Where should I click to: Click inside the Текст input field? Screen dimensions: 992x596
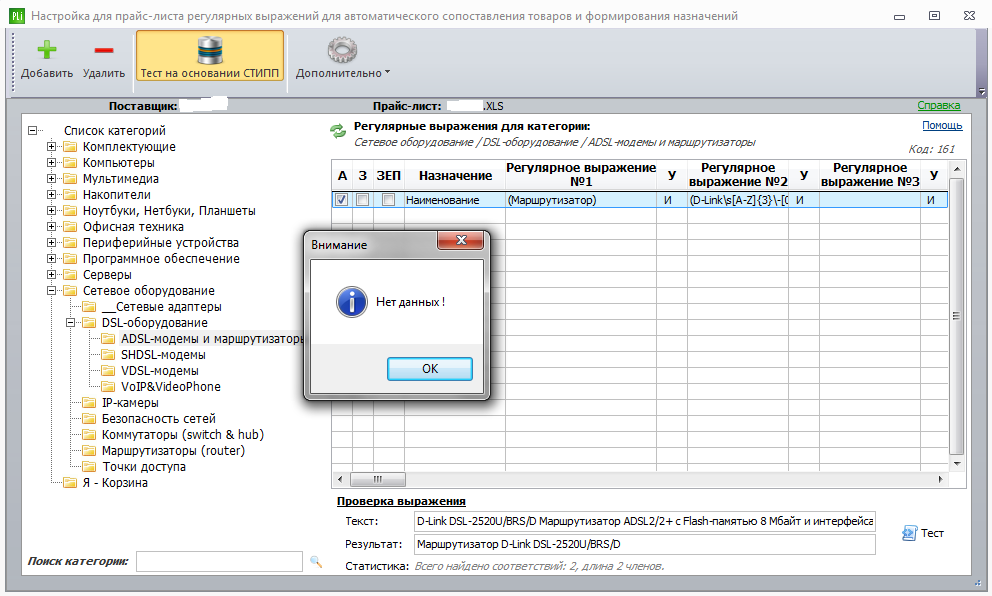tap(645, 521)
